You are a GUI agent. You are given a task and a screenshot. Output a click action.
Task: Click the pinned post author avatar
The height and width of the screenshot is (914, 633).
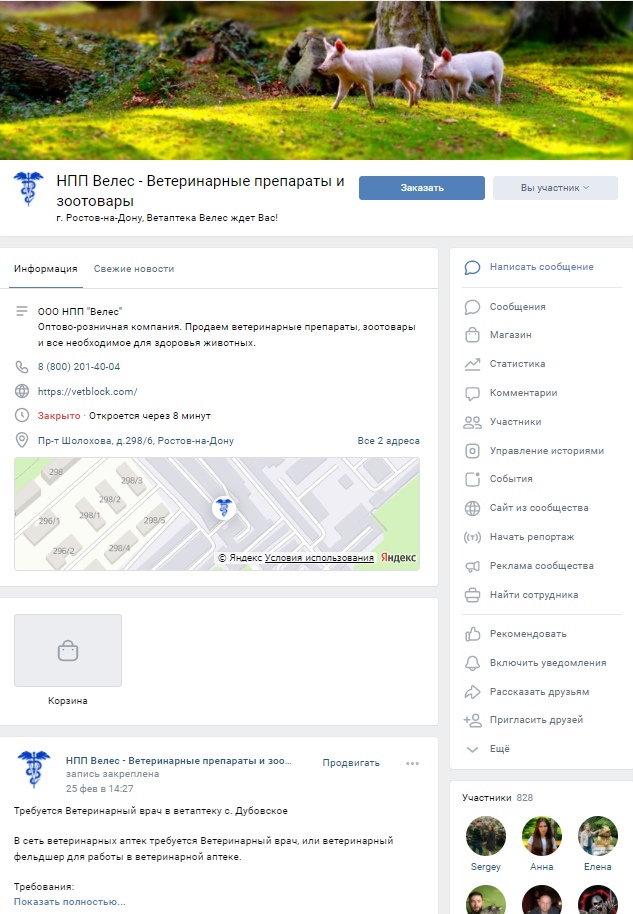point(34,769)
